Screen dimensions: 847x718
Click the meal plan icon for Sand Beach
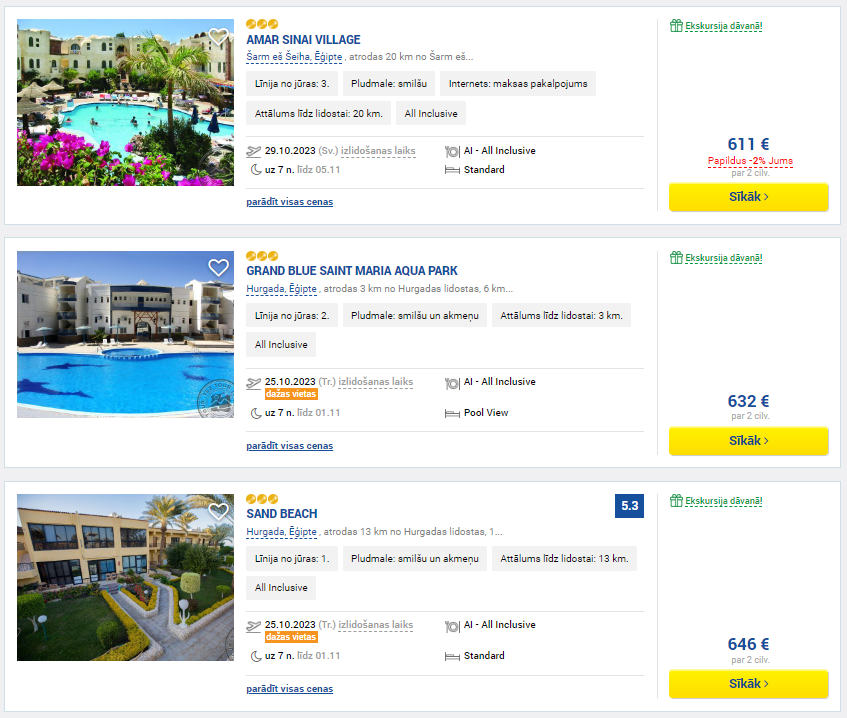click(x=452, y=626)
